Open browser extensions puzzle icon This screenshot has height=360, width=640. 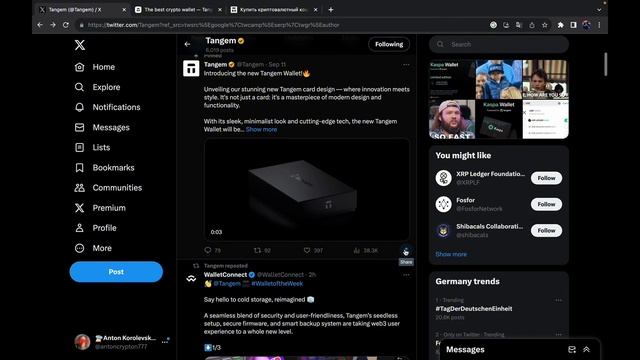tap(560, 25)
